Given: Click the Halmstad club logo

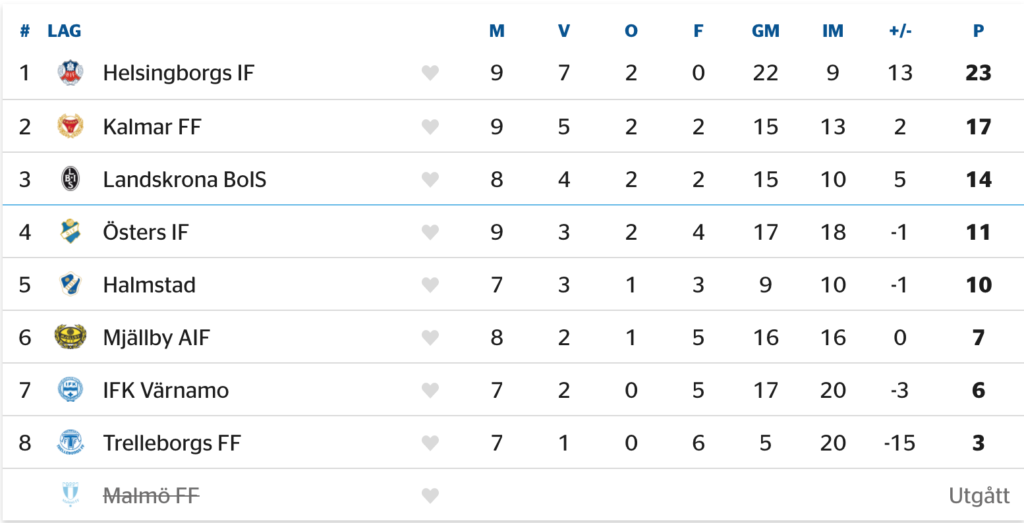Looking at the screenshot, I should tap(69, 284).
